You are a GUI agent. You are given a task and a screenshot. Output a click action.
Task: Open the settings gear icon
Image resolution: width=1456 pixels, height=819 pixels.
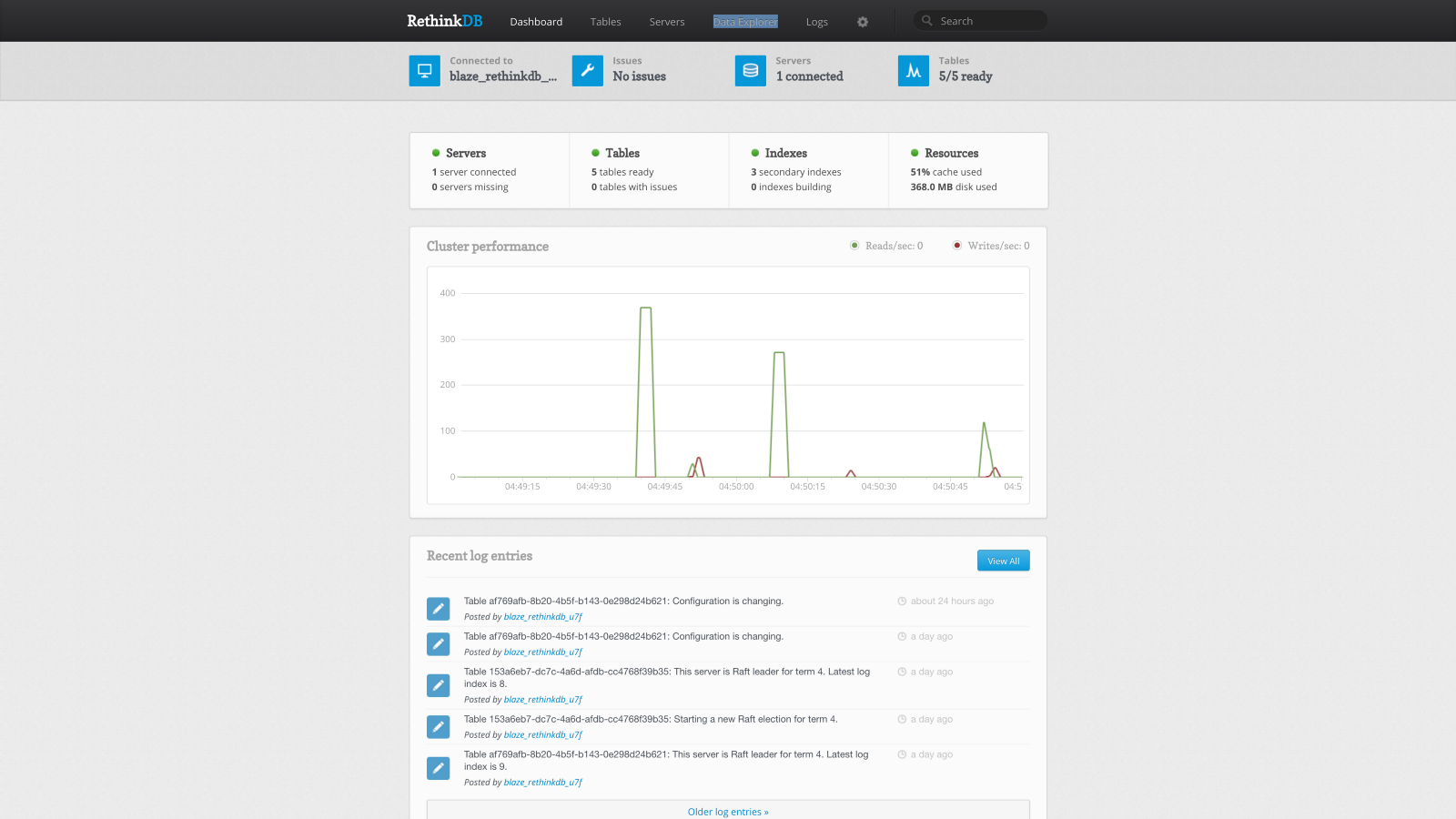pyautogui.click(x=863, y=22)
